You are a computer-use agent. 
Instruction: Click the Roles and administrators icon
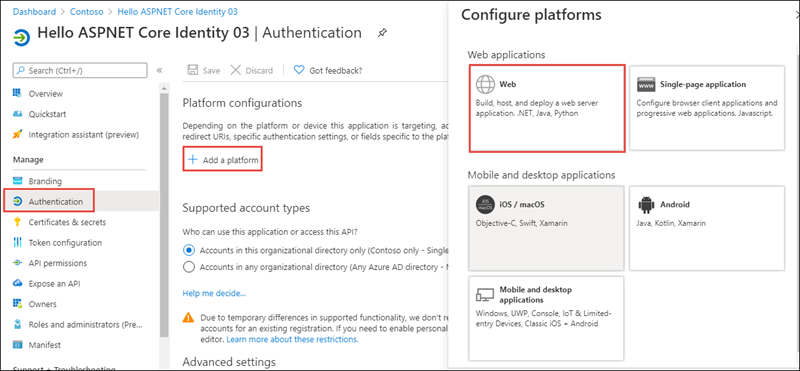18,324
